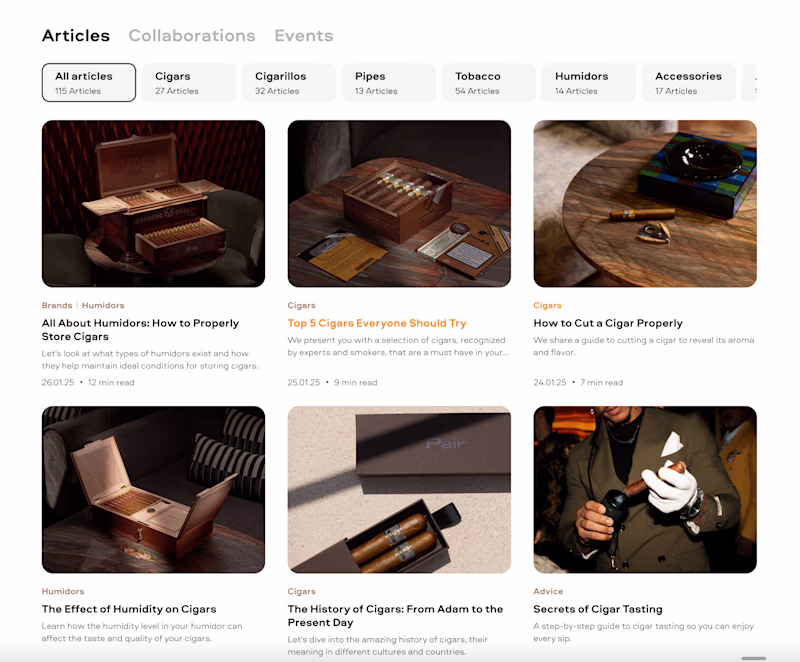Screen dimensions: 800x662
Task: Open the man lighting cigar photo
Action: [x=645, y=490]
